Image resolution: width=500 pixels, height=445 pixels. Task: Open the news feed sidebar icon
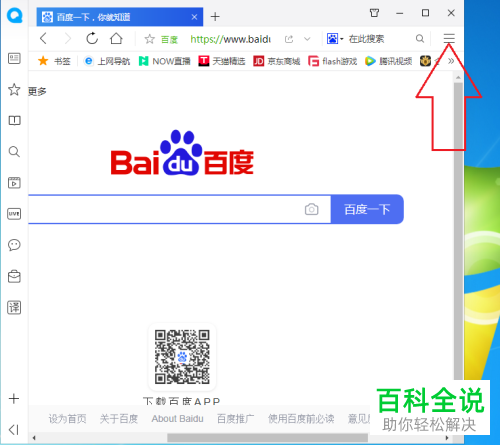pyautogui.click(x=14, y=58)
